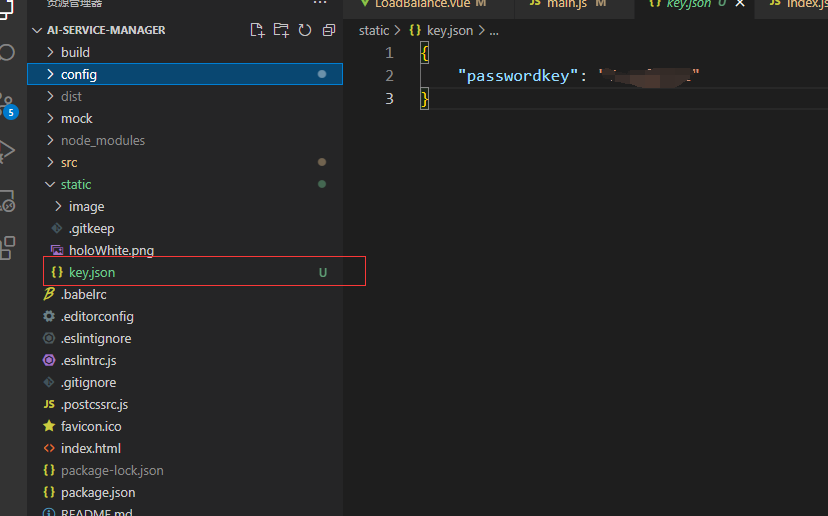
Task: Open favicon.ico in the explorer
Action: coord(185,427)
